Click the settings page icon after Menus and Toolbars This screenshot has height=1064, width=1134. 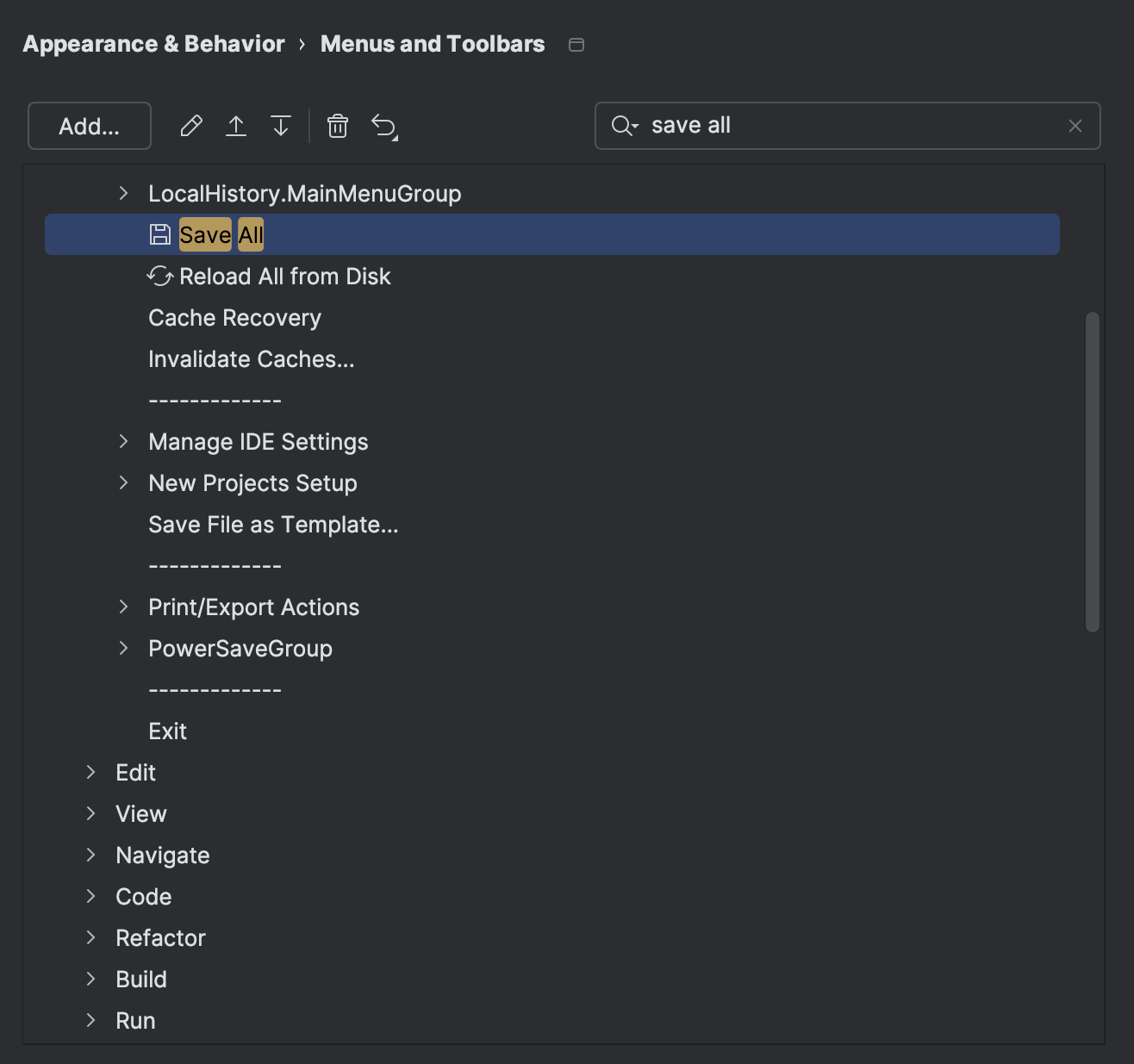click(576, 44)
